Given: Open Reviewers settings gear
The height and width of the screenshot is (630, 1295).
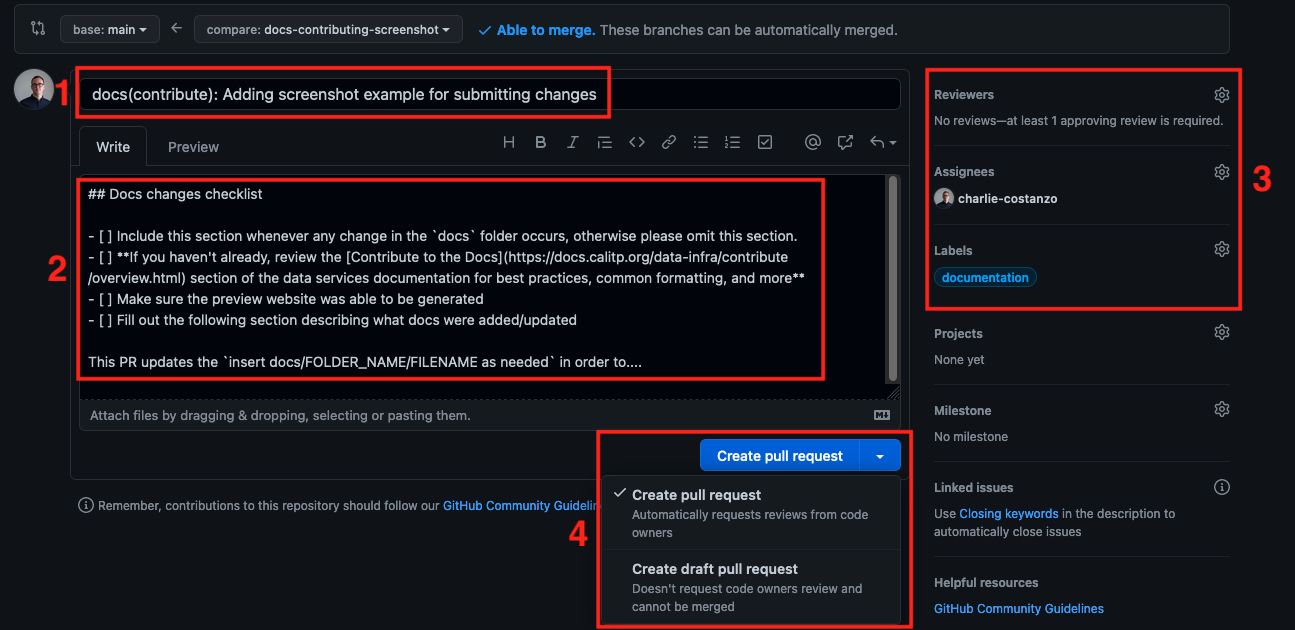Looking at the screenshot, I should 1221,95.
